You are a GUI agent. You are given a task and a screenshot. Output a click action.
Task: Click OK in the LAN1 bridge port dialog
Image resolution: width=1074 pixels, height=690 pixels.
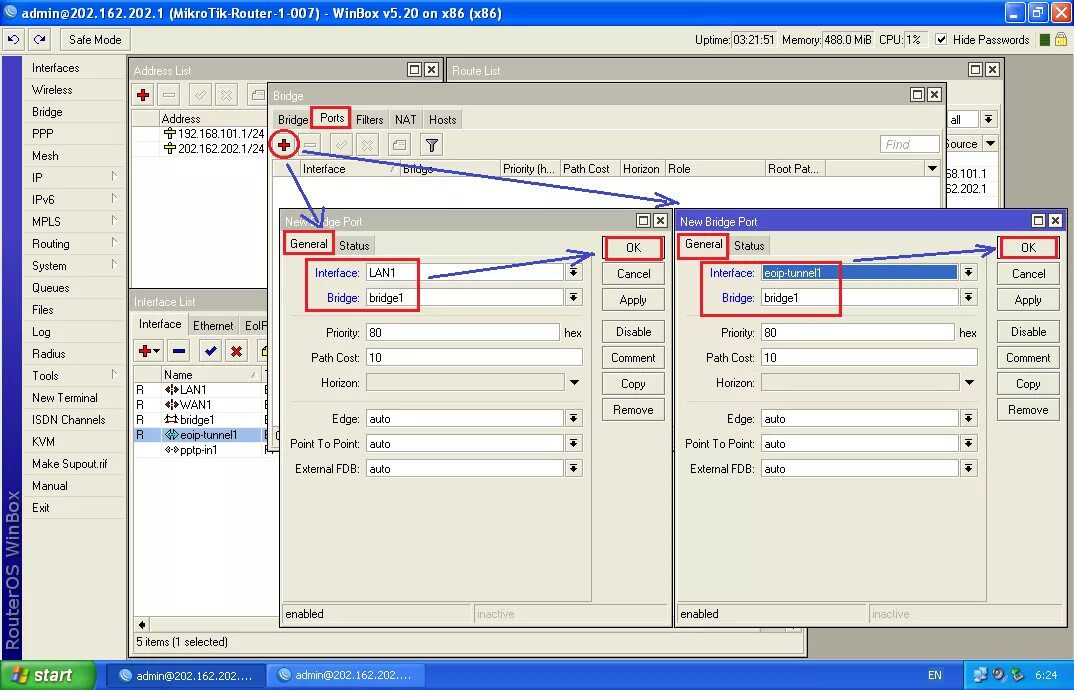click(x=634, y=247)
